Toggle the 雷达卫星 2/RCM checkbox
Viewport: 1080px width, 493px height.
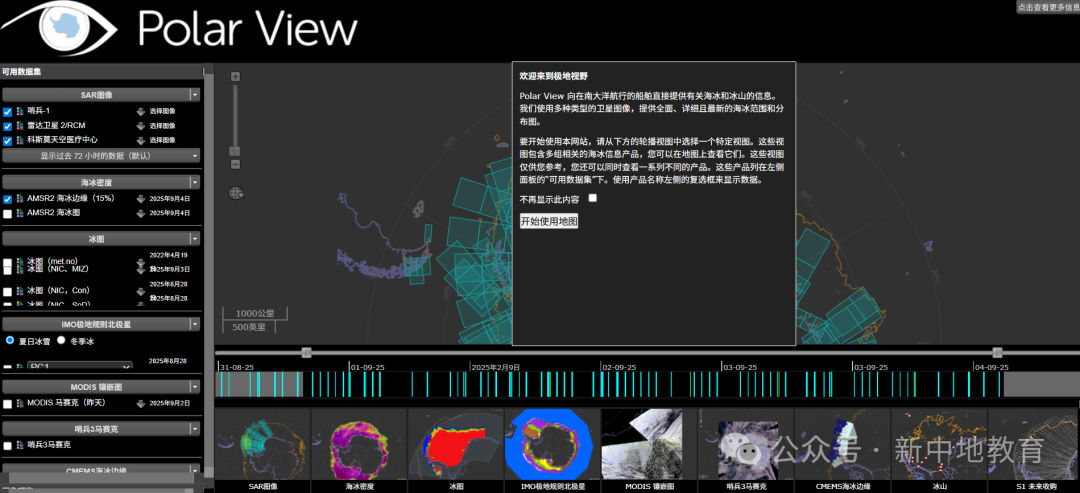[x=8, y=126]
